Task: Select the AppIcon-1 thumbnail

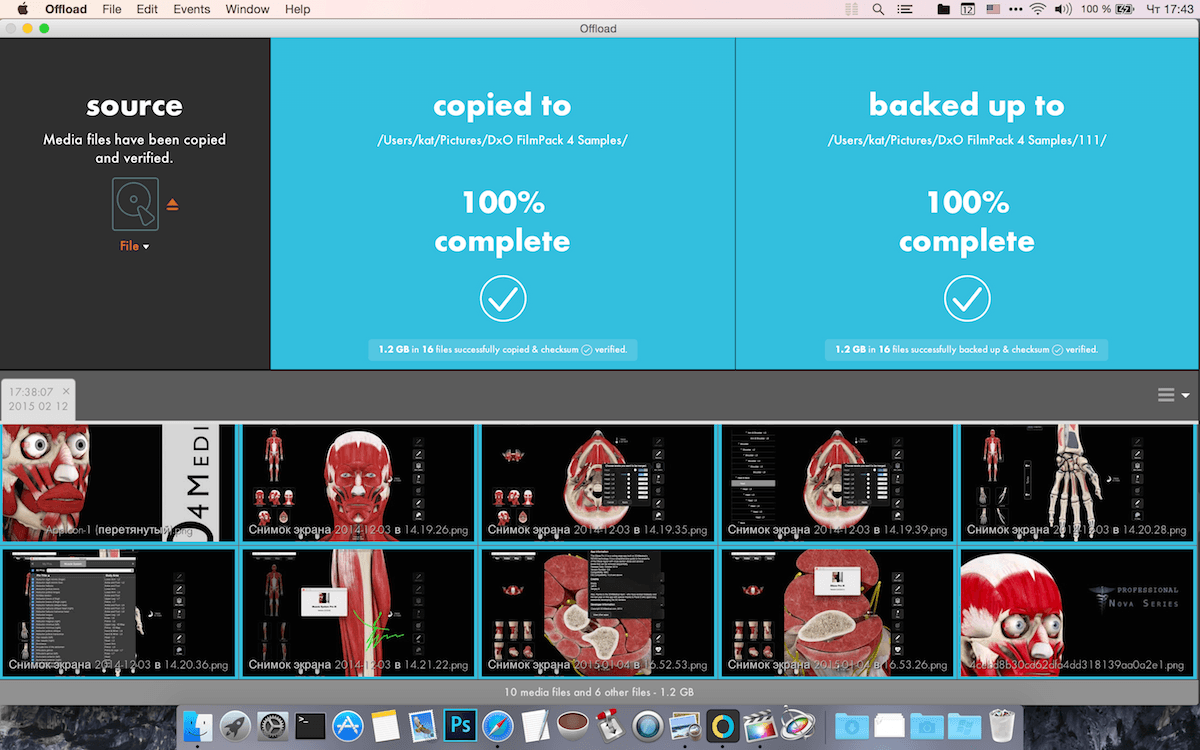Action: (118, 483)
